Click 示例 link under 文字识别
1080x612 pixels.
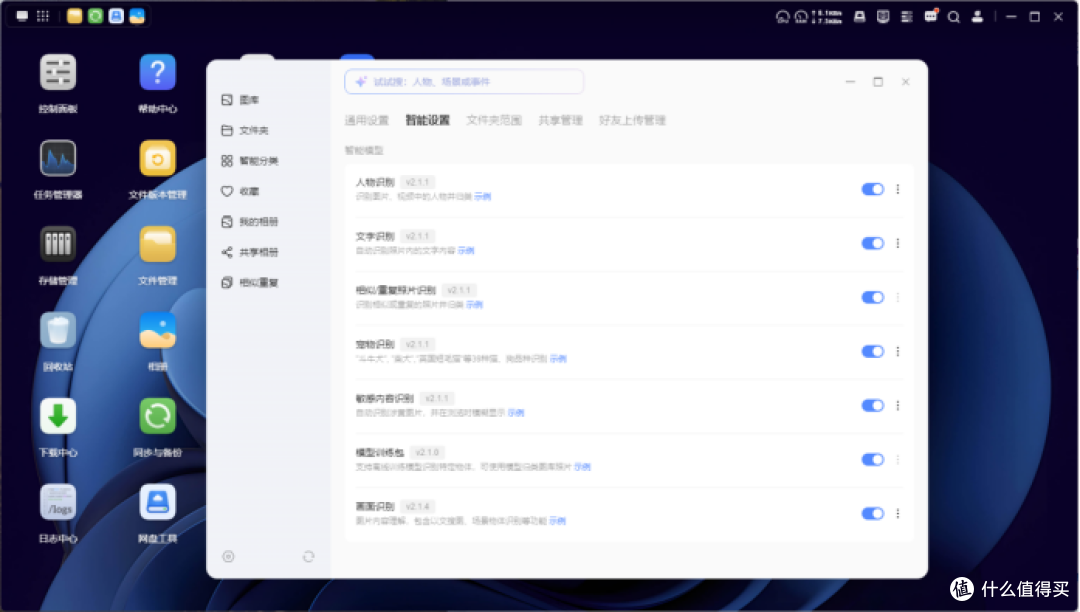point(466,251)
